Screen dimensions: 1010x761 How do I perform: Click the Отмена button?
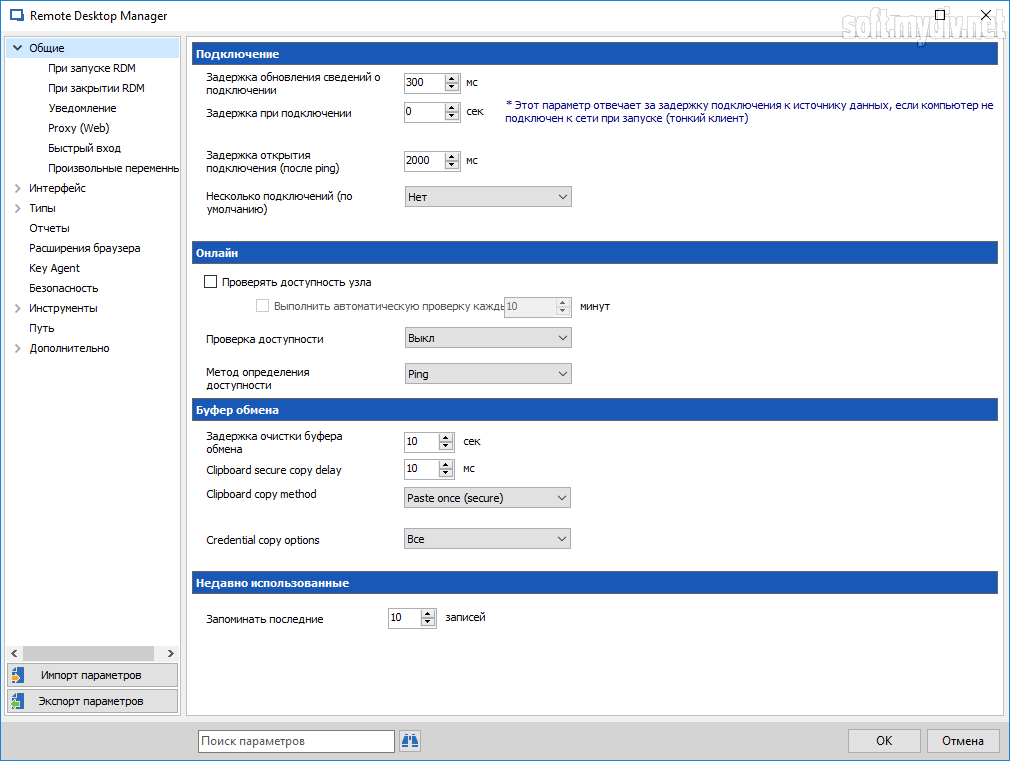963,740
